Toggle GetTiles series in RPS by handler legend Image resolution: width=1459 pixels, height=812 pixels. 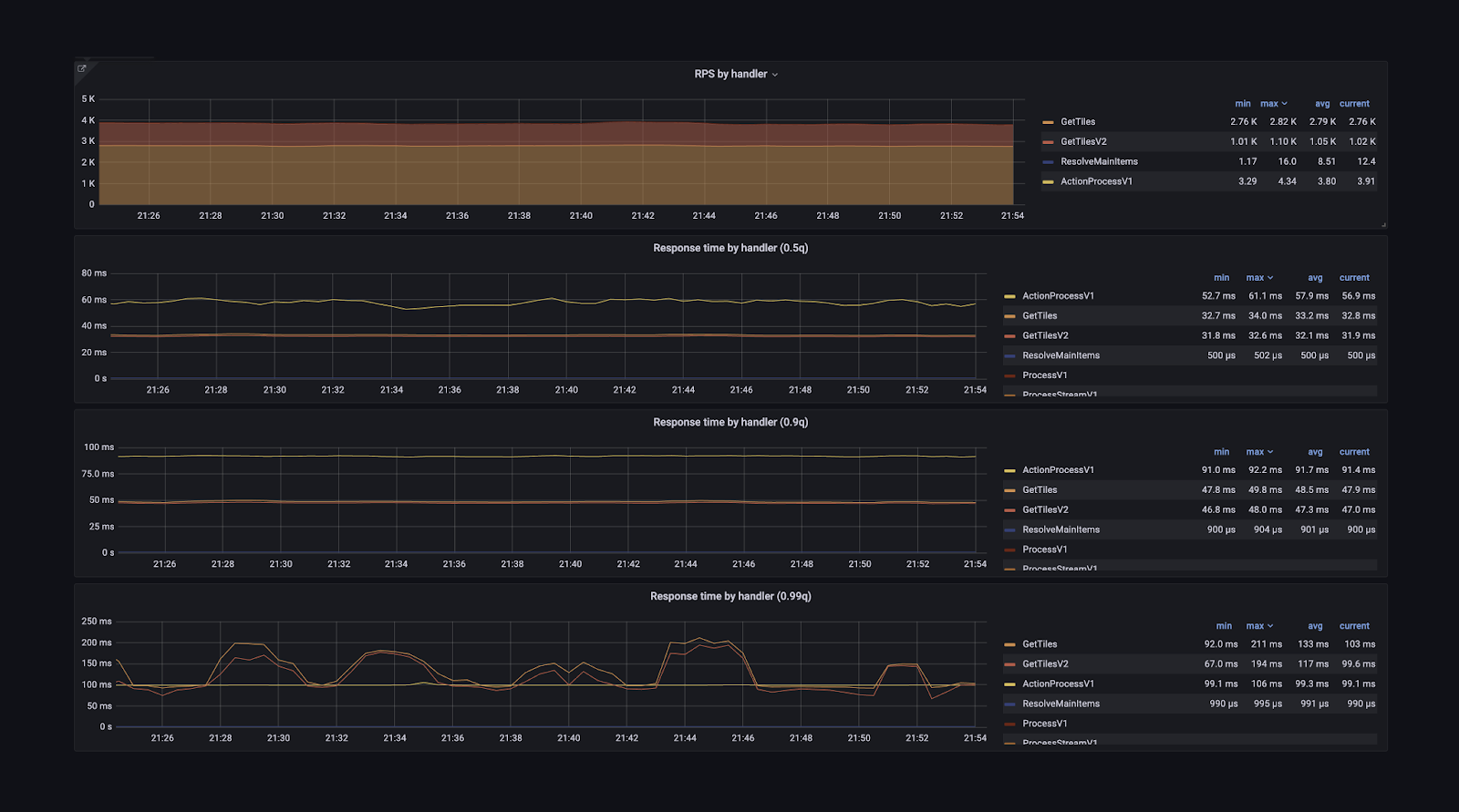pos(1078,122)
